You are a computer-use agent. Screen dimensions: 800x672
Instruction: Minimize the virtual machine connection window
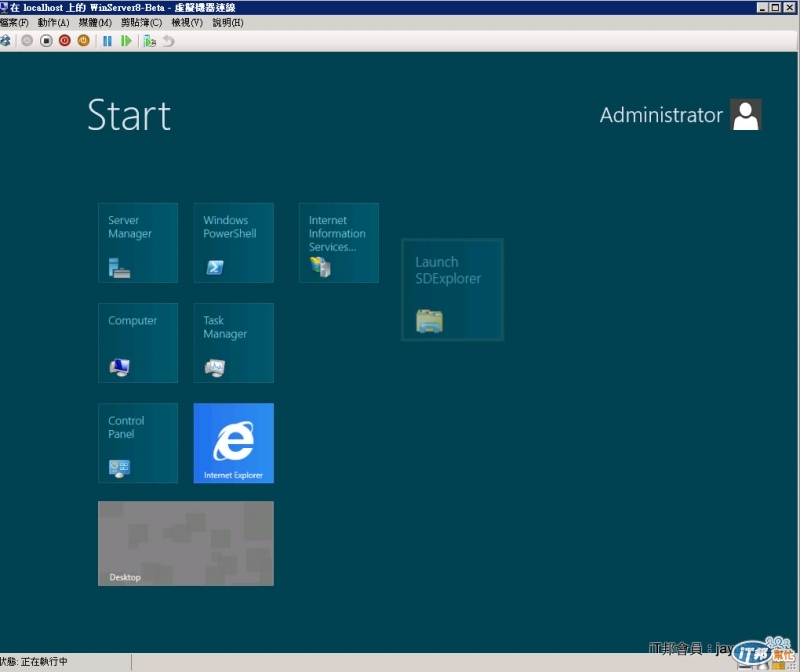coord(763,7)
